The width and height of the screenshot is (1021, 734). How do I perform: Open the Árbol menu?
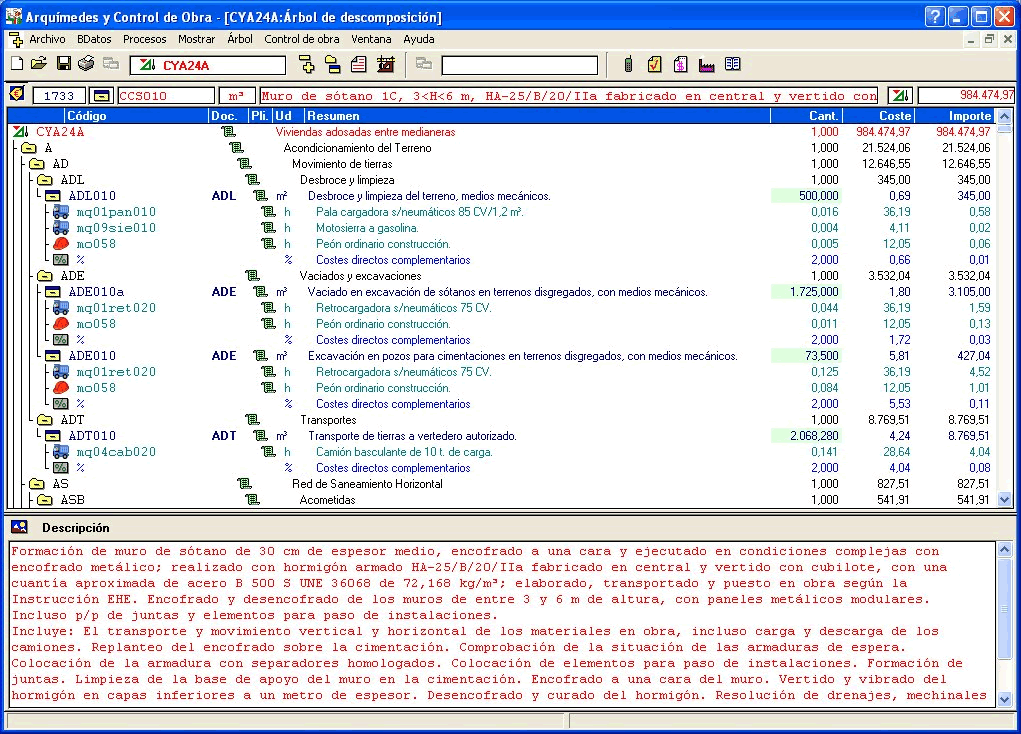[240, 39]
